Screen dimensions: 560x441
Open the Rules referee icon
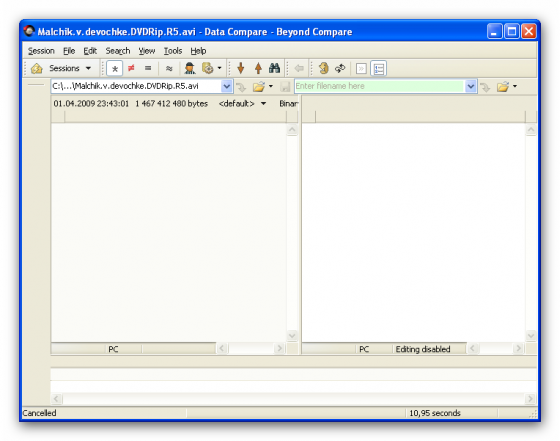[x=190, y=68]
